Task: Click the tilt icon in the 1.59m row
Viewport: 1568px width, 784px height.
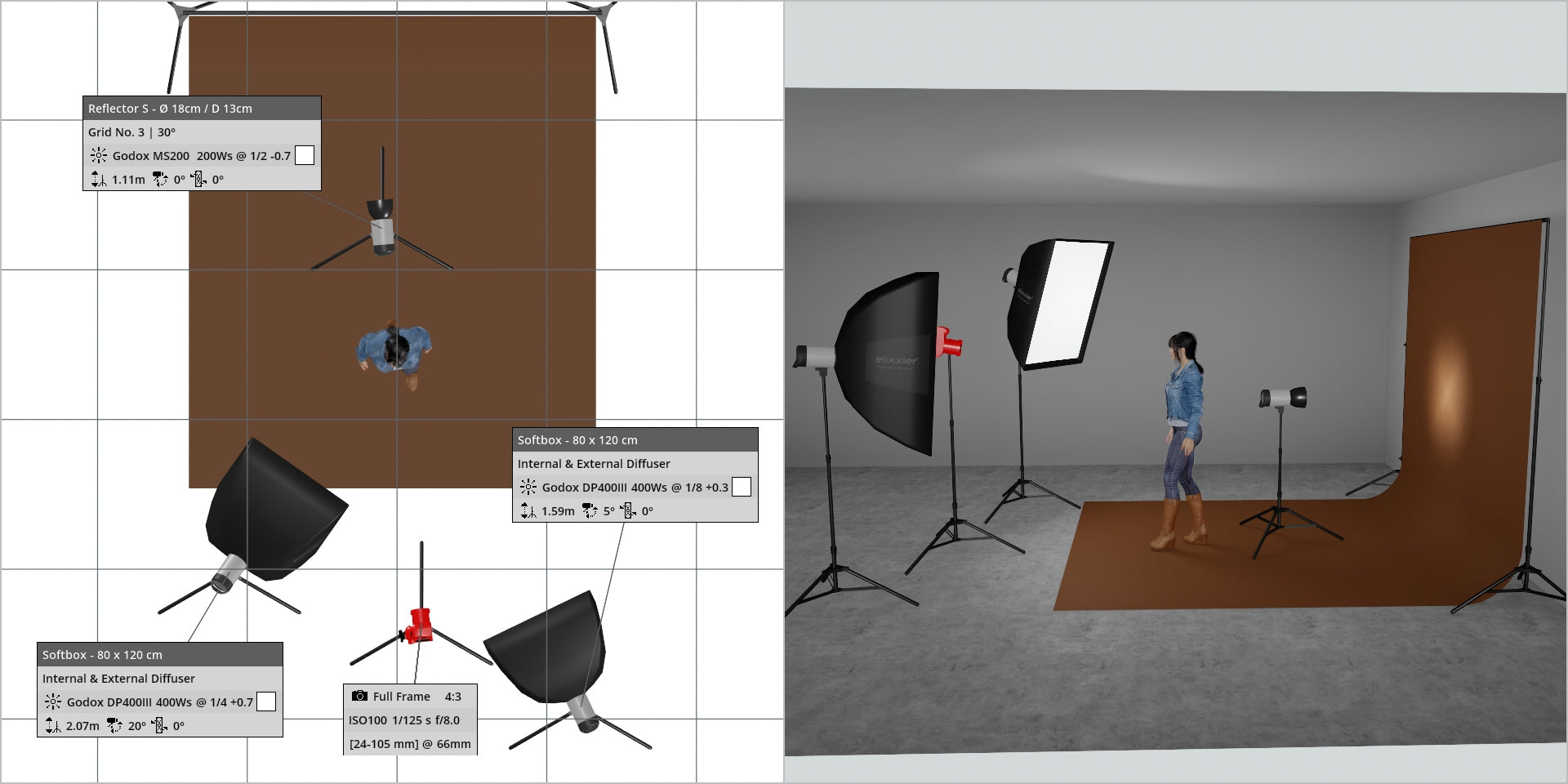Action: 628,510
